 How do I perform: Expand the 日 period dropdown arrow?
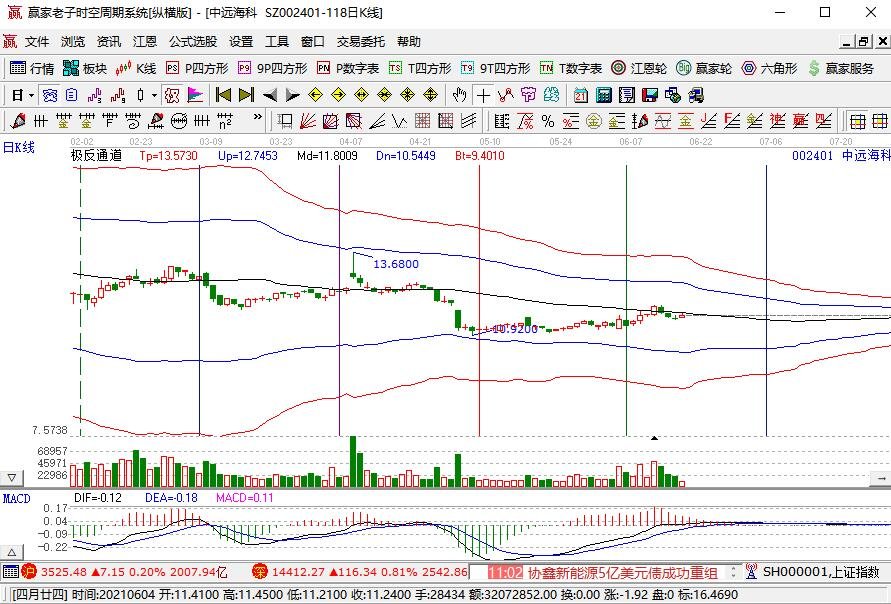click(x=31, y=95)
